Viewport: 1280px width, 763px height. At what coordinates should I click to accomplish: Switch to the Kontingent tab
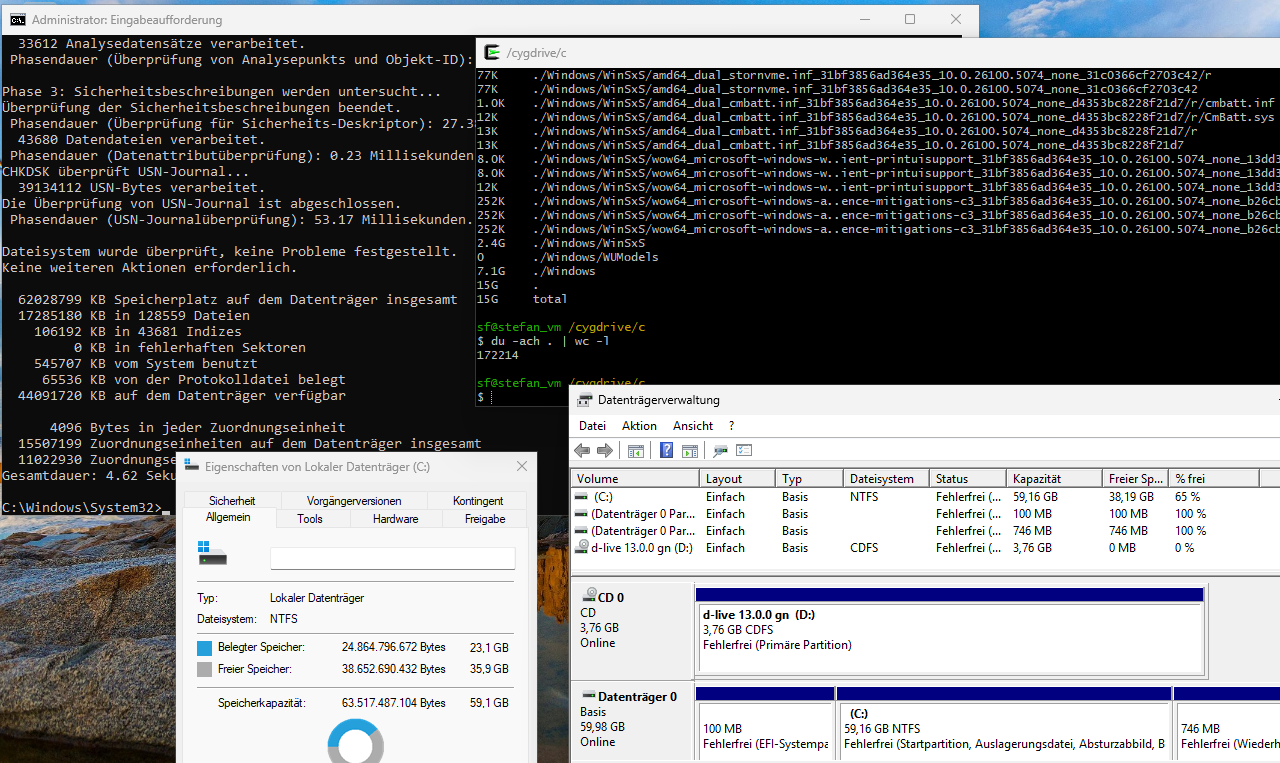(x=478, y=500)
